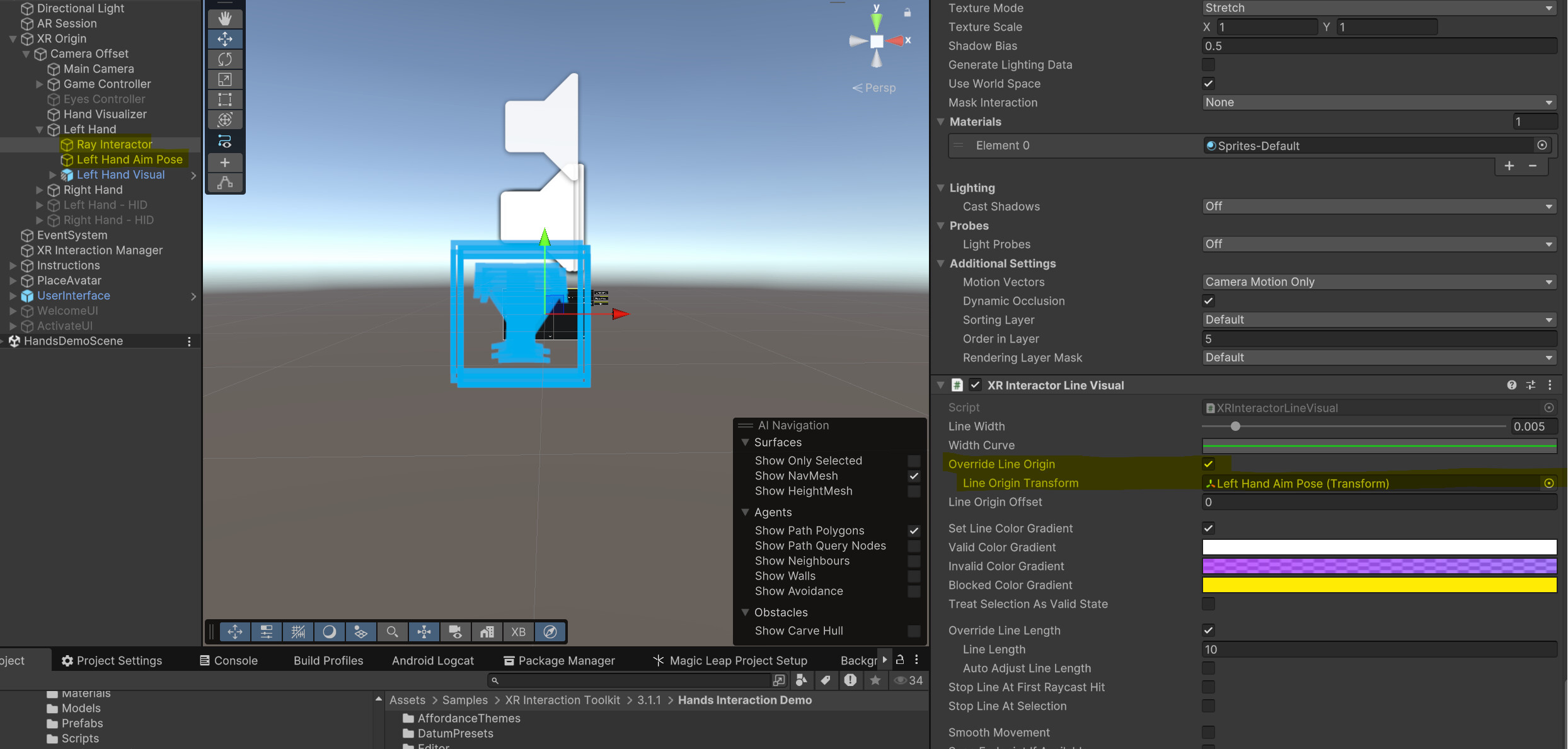Image resolution: width=1568 pixels, height=749 pixels.
Task: Toggle Show NavMesh in AI Navigation
Action: [x=914, y=476]
